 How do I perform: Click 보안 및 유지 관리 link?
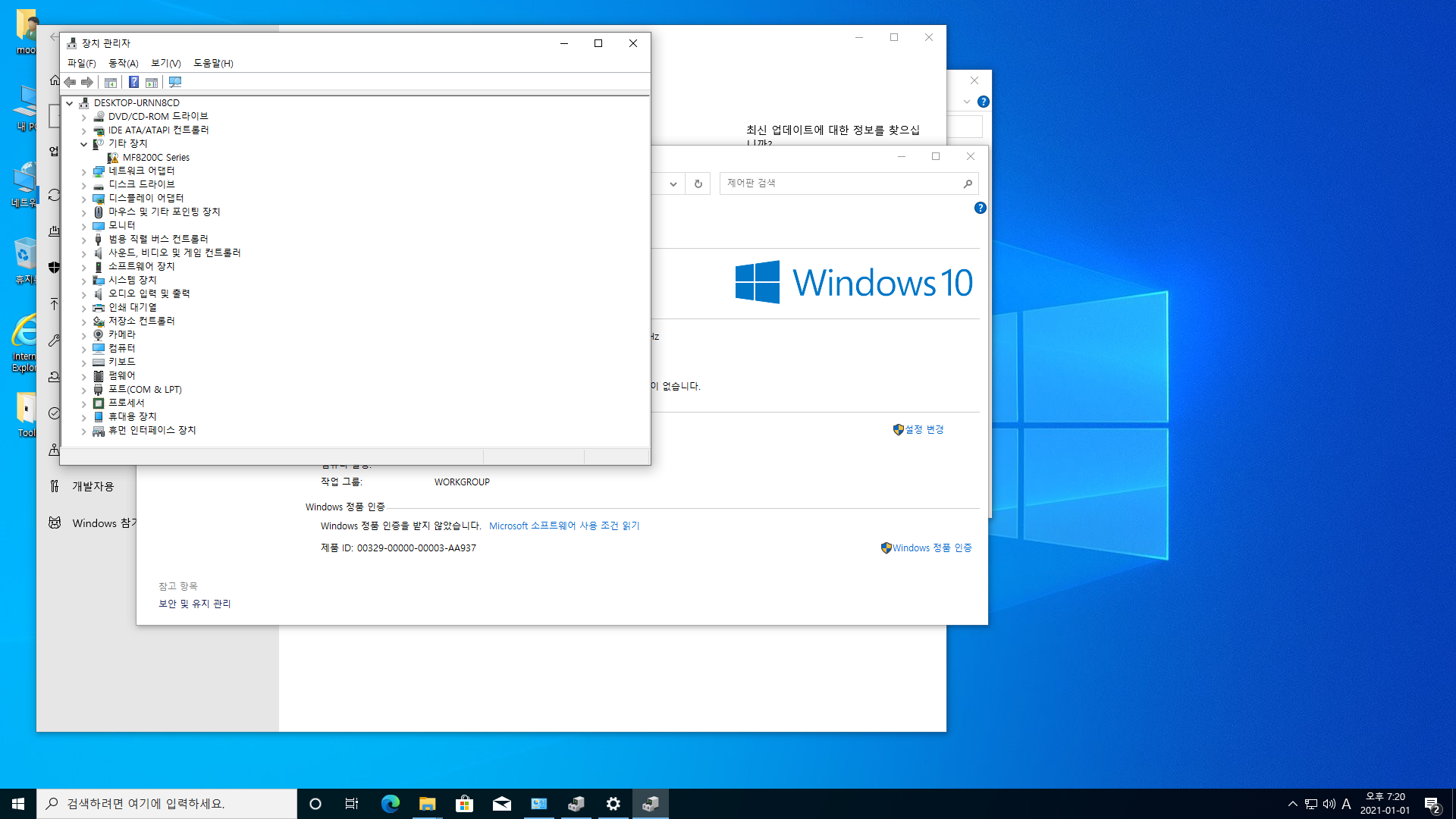195,604
